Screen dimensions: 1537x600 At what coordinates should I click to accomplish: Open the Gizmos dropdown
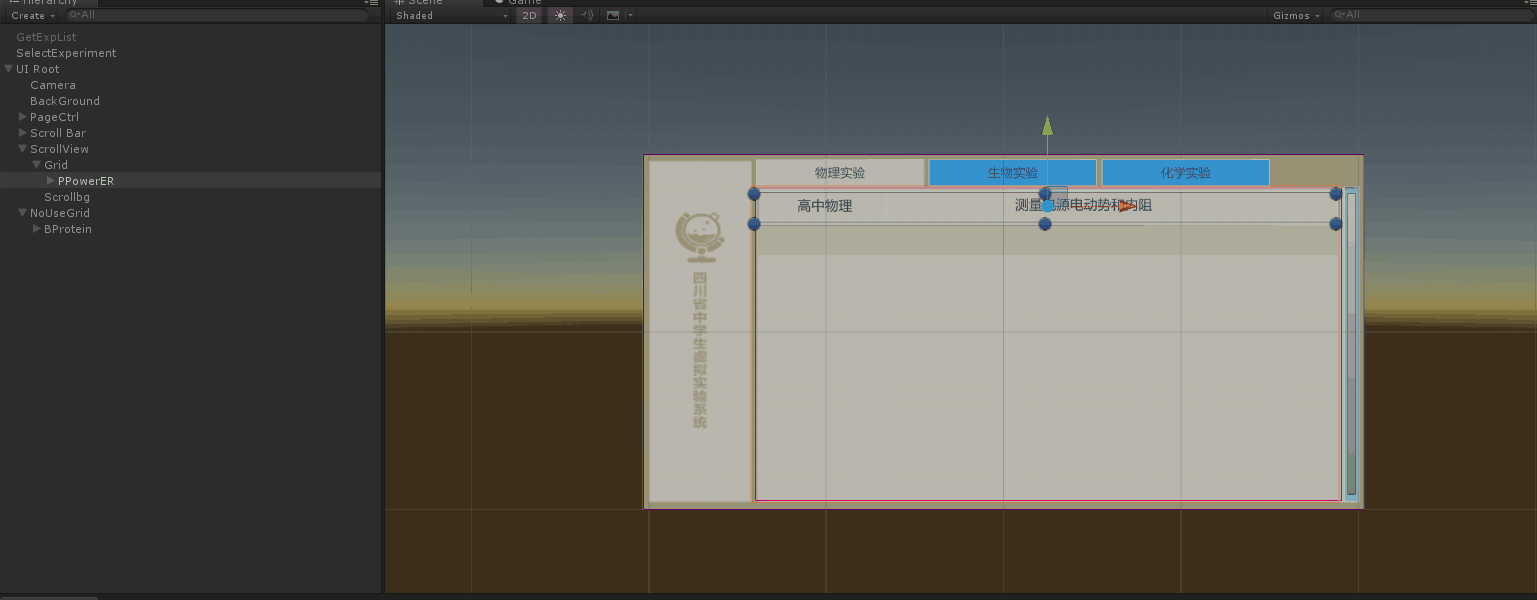[1296, 15]
